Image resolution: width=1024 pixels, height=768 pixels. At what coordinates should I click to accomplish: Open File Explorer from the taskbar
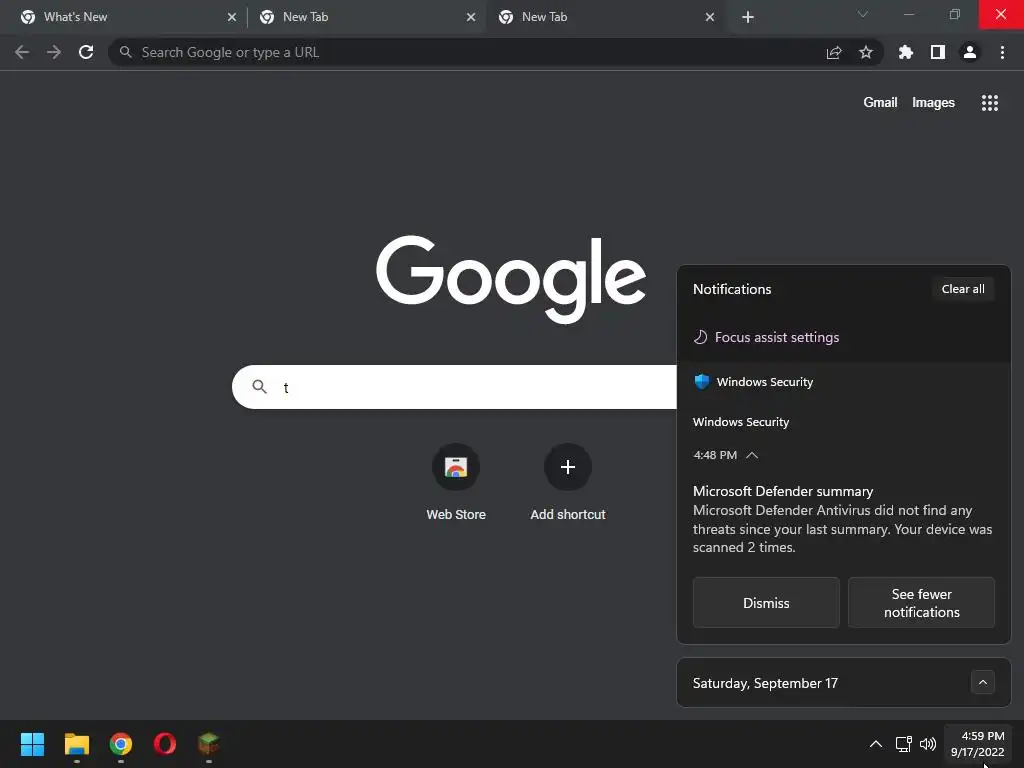[76, 744]
